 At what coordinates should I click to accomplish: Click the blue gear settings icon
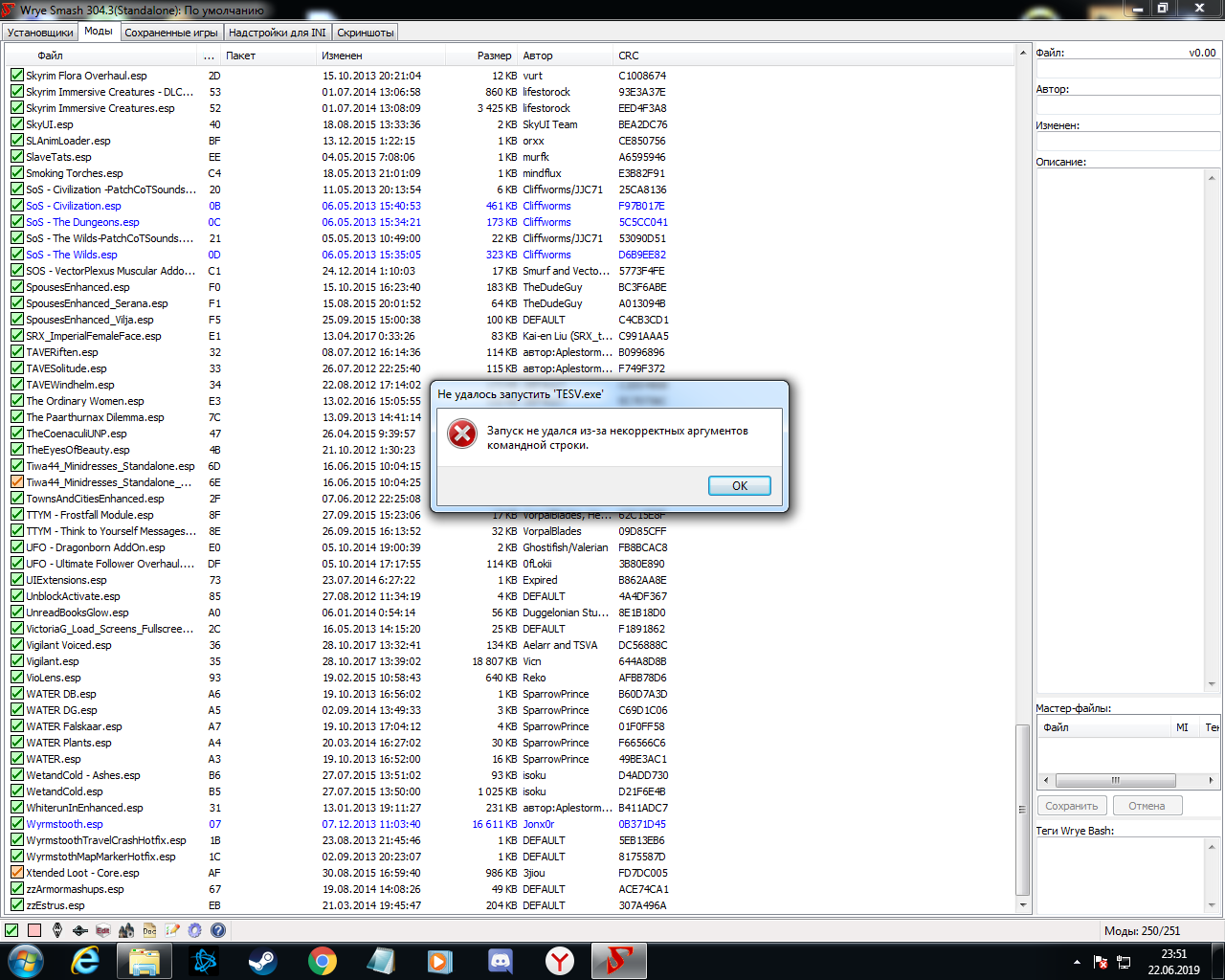pos(195,930)
